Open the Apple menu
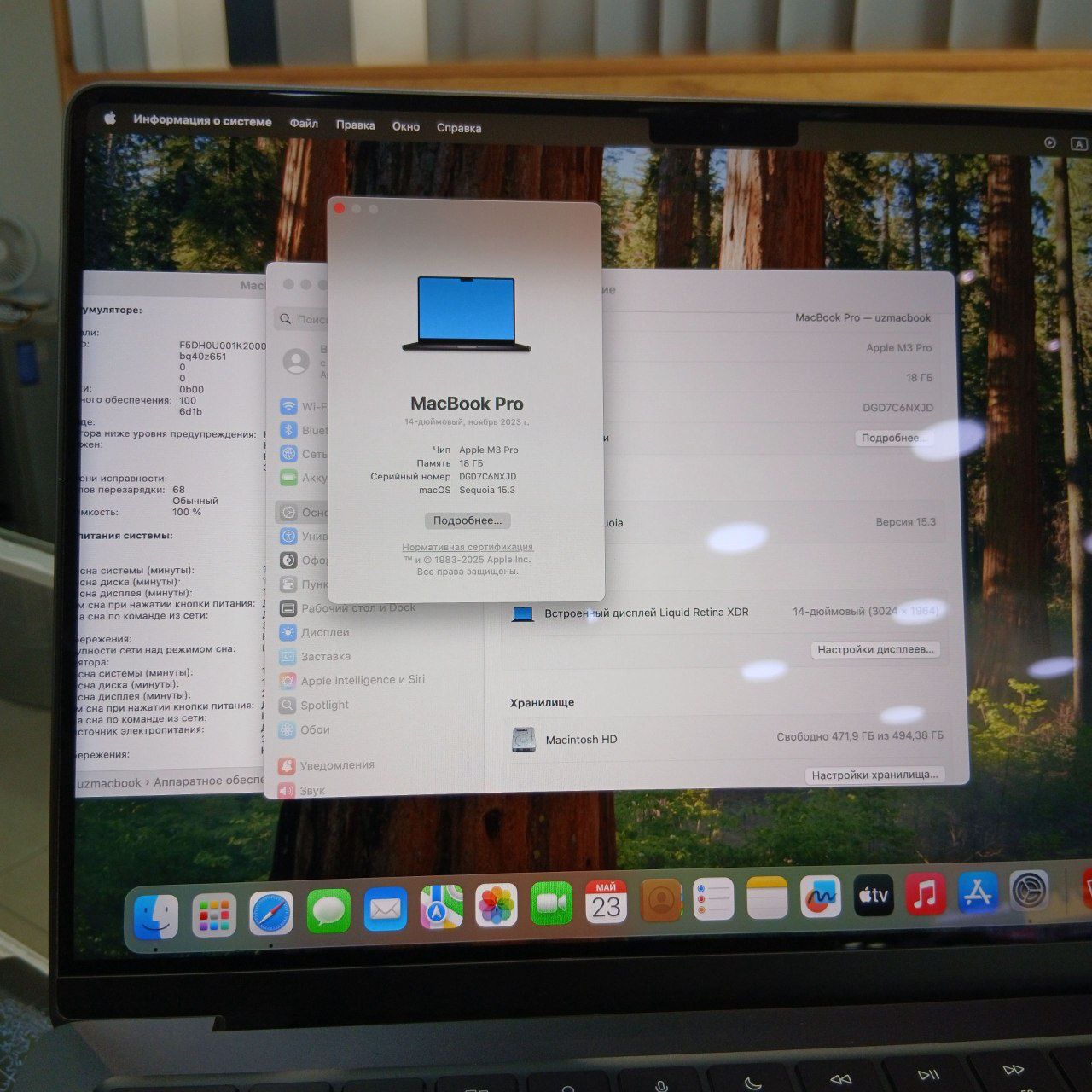This screenshot has width=1092, height=1092. [110, 119]
